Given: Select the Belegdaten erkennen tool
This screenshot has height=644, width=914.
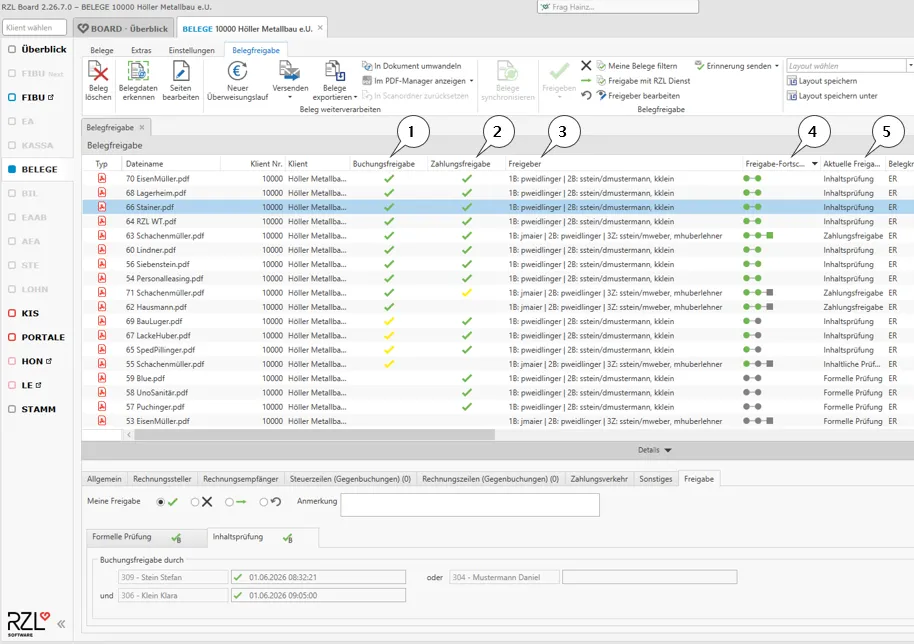Looking at the screenshot, I should (138, 80).
